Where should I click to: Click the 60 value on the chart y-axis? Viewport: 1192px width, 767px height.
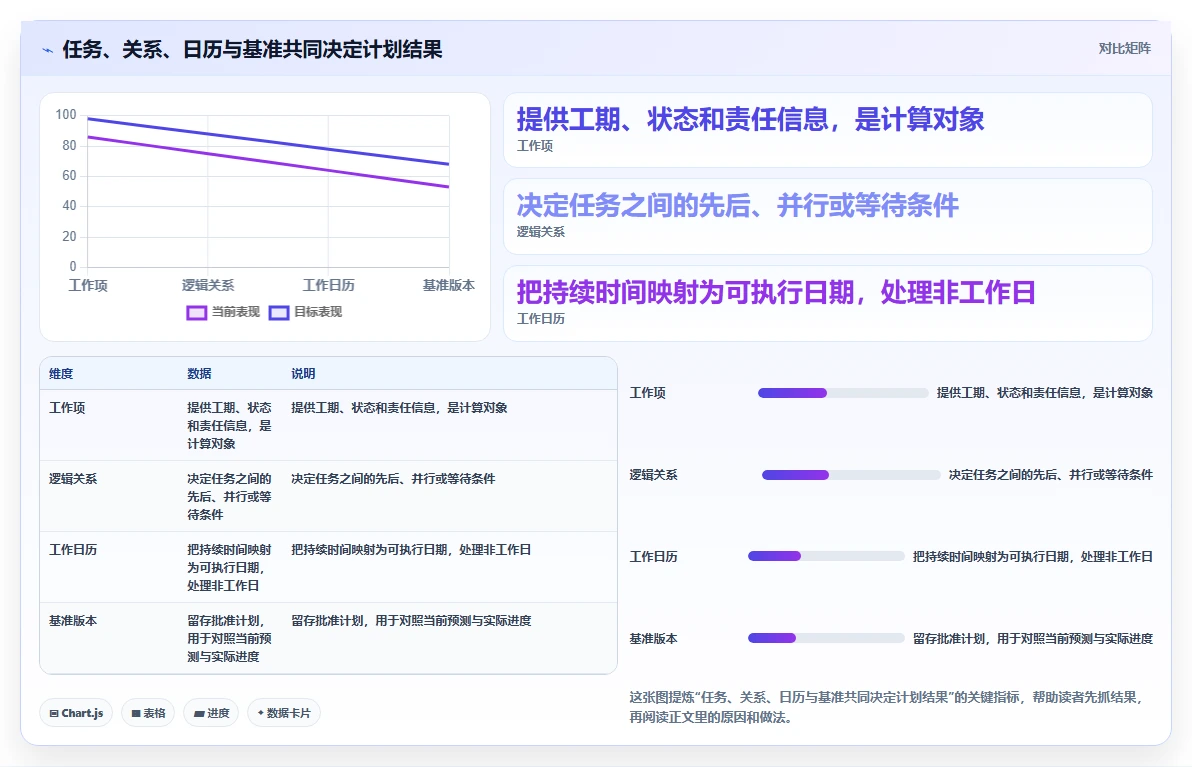[x=69, y=176]
